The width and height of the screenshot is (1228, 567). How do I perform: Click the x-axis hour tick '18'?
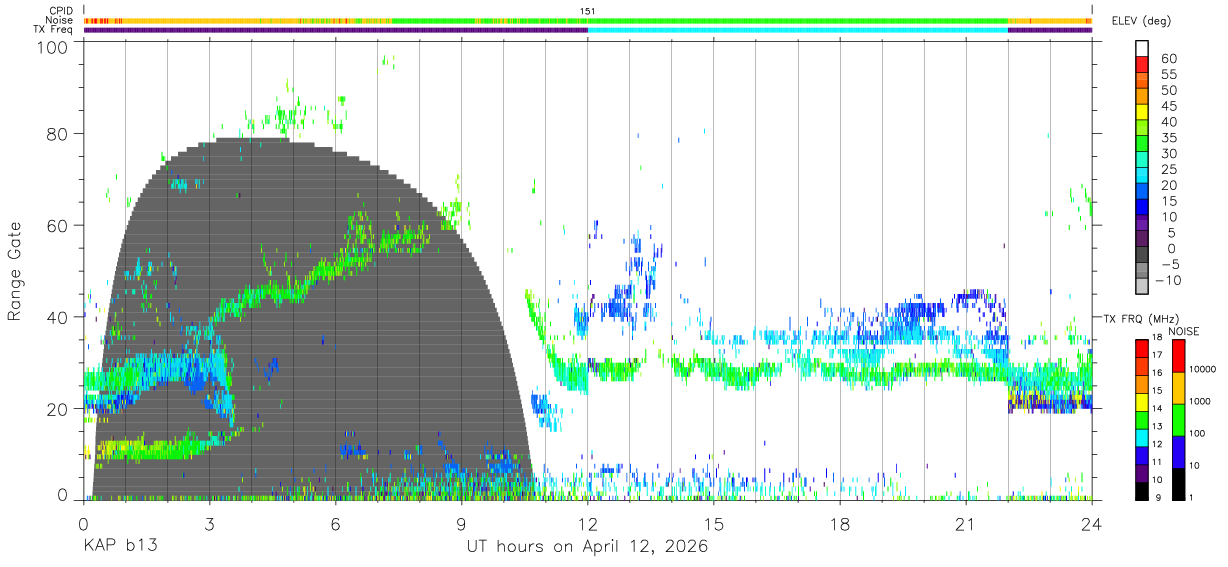tap(840, 524)
